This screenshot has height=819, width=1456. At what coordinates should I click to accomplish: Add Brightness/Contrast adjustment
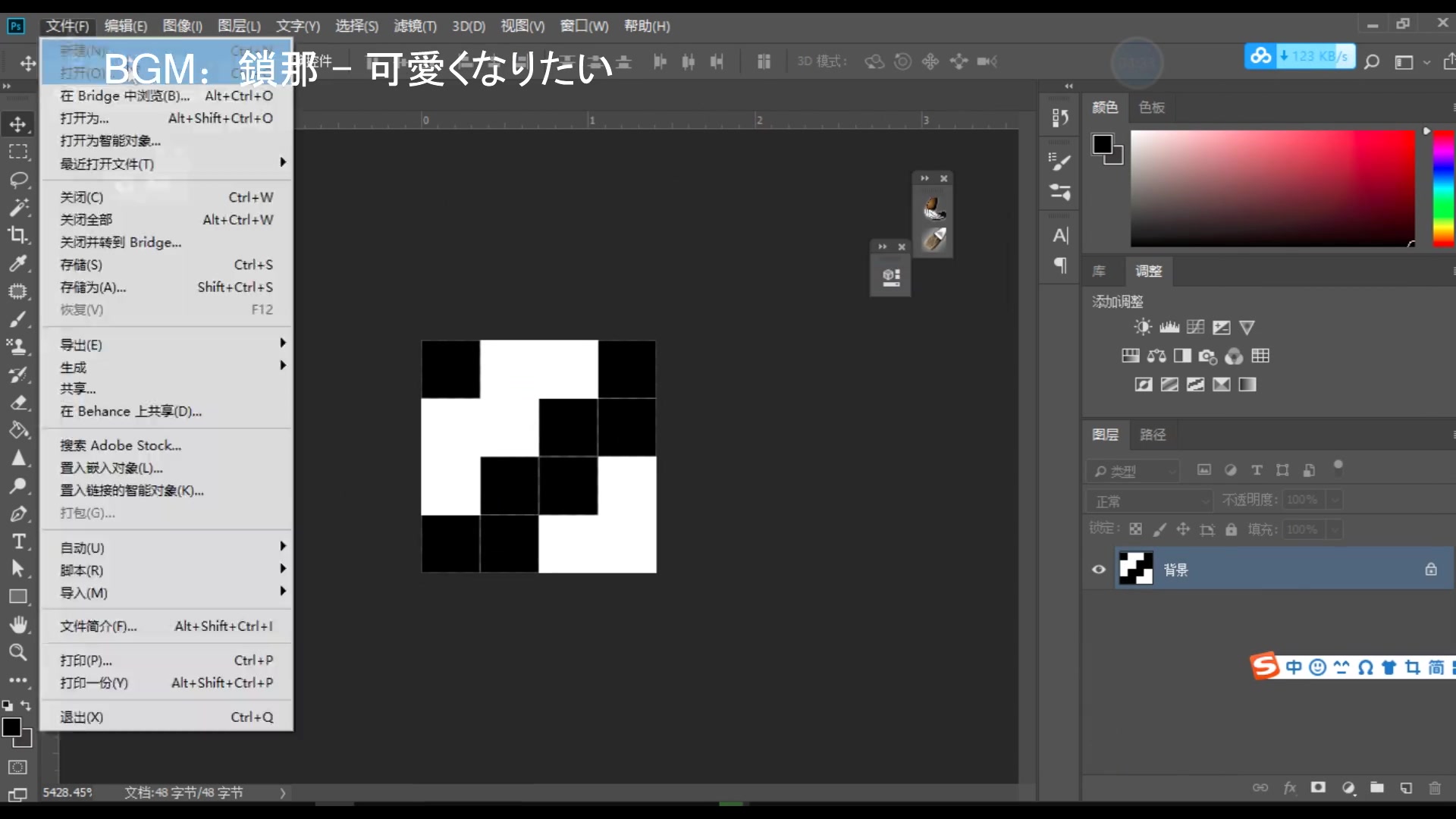coord(1143,327)
